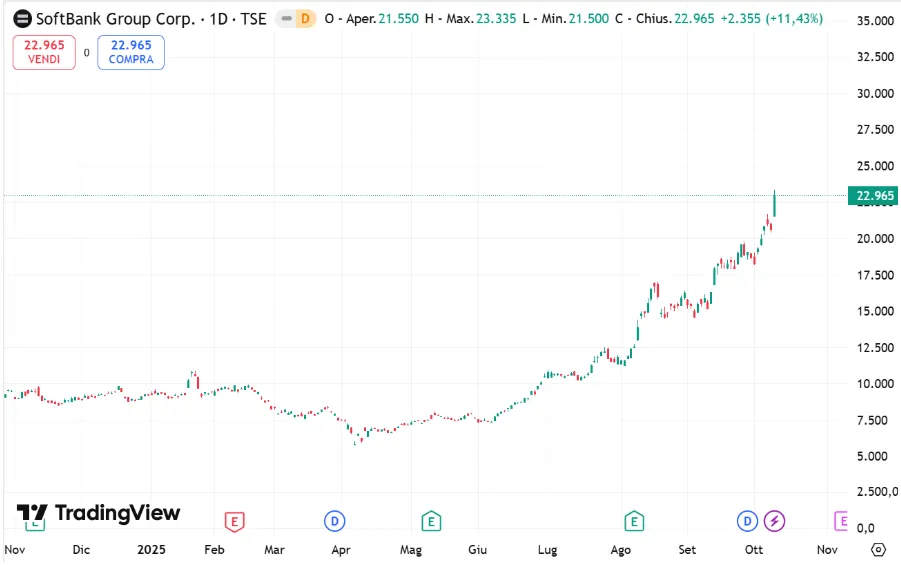Click the green 22.965 current price label

pyautogui.click(x=873, y=195)
